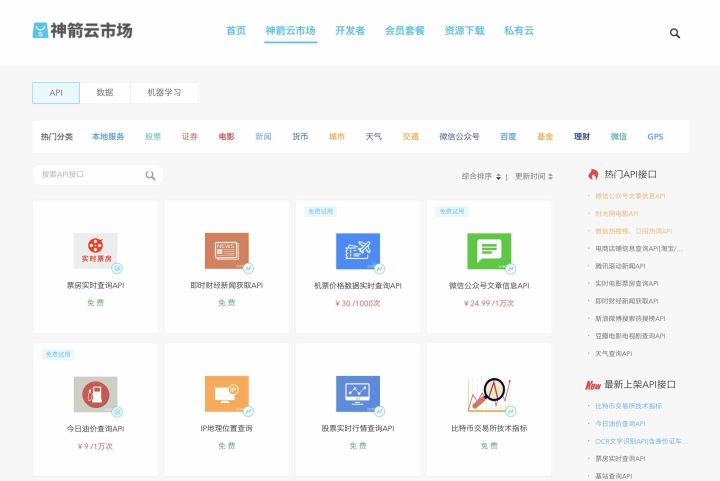Switch to the API tab

click(56, 93)
